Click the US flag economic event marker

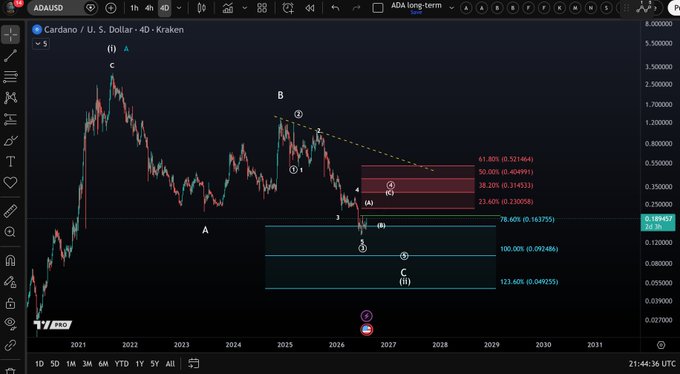366,330
